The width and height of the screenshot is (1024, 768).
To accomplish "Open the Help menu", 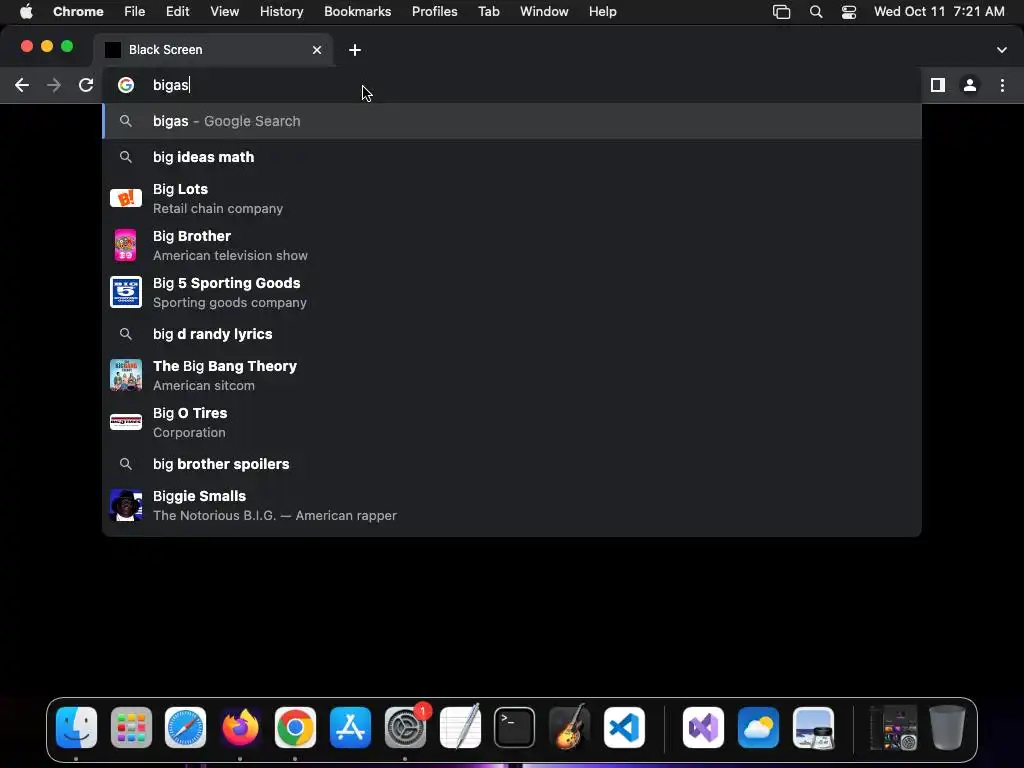I will point(602,11).
